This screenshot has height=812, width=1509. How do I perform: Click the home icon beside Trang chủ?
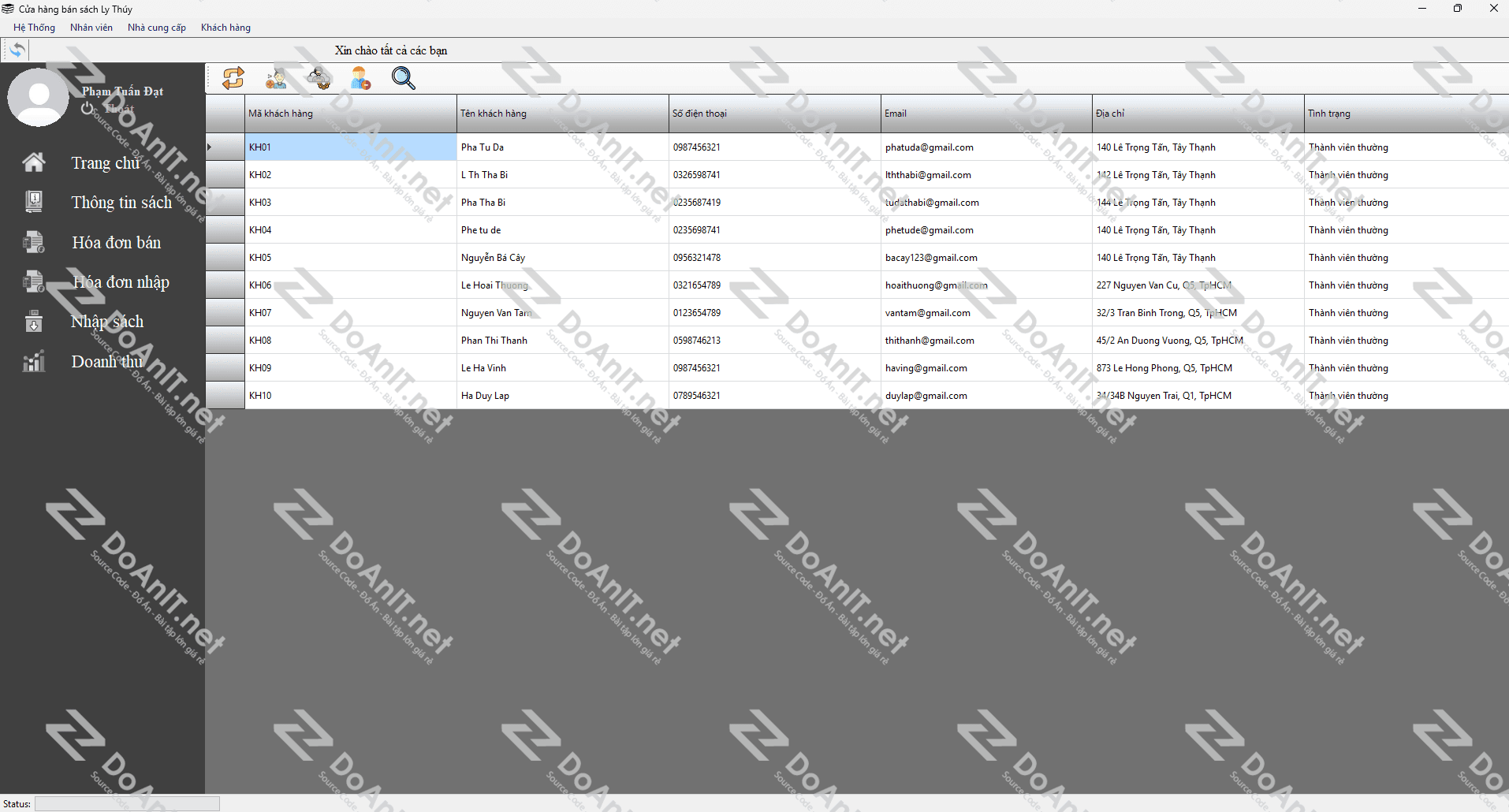pyautogui.click(x=34, y=162)
